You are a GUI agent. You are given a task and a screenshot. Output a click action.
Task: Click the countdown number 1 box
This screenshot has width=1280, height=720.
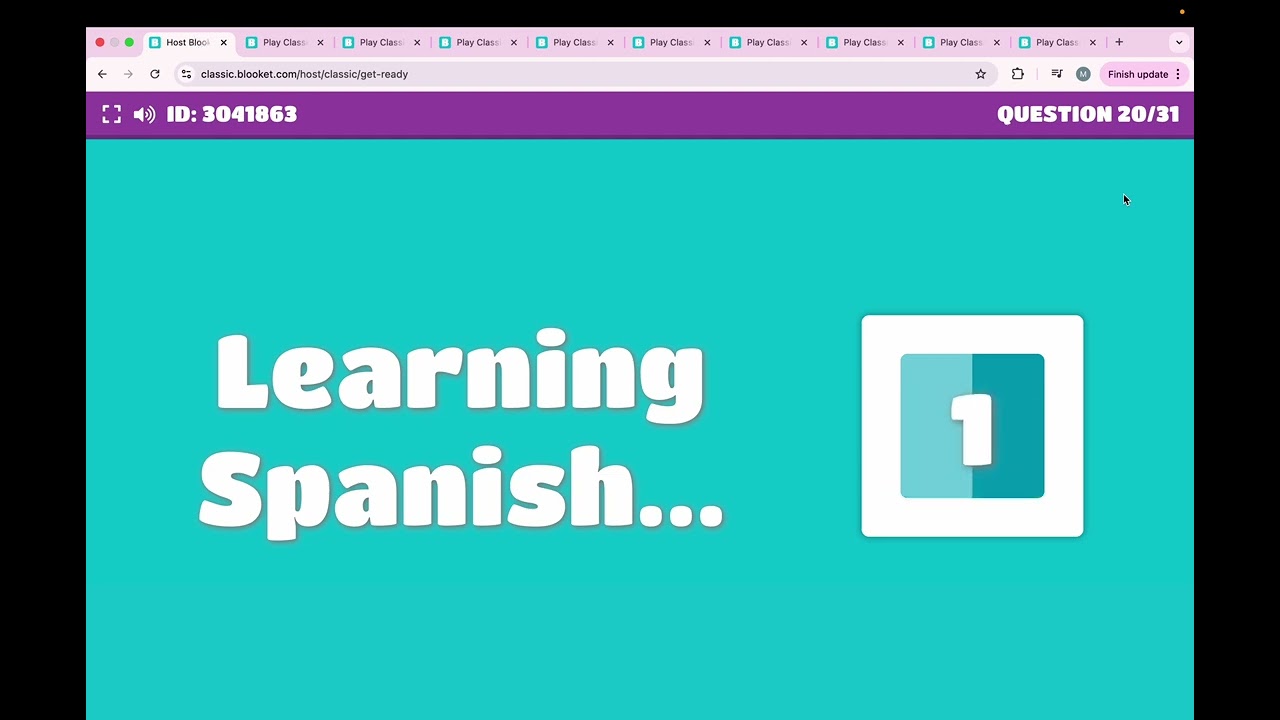coord(972,426)
